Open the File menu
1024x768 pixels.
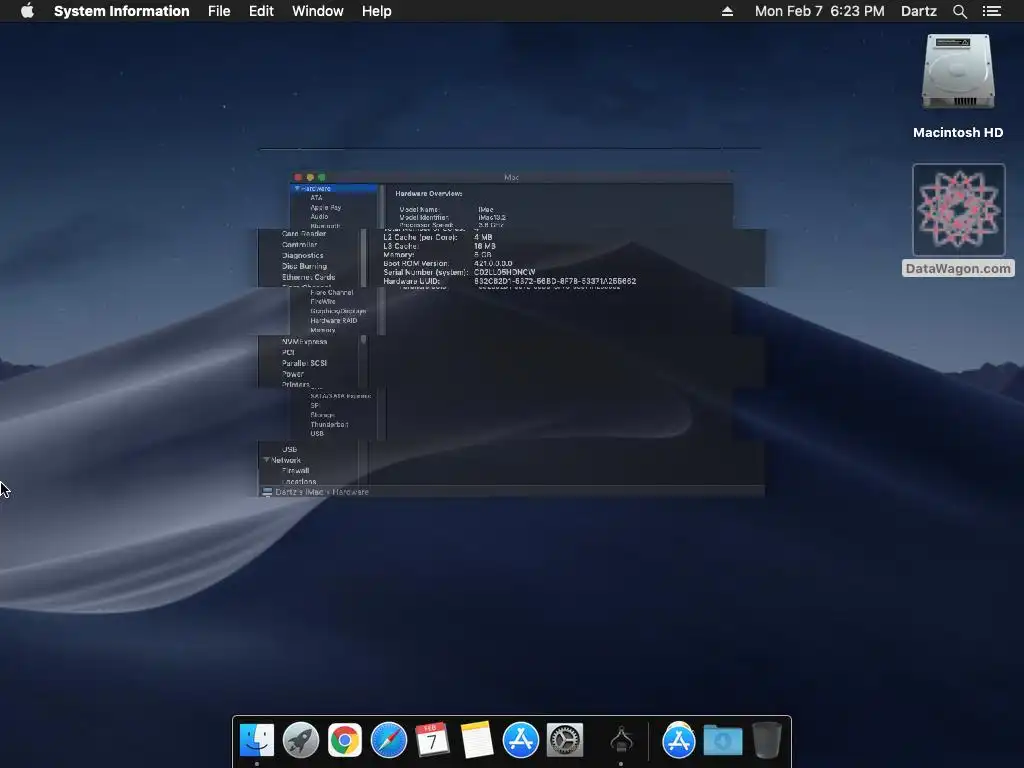219,11
